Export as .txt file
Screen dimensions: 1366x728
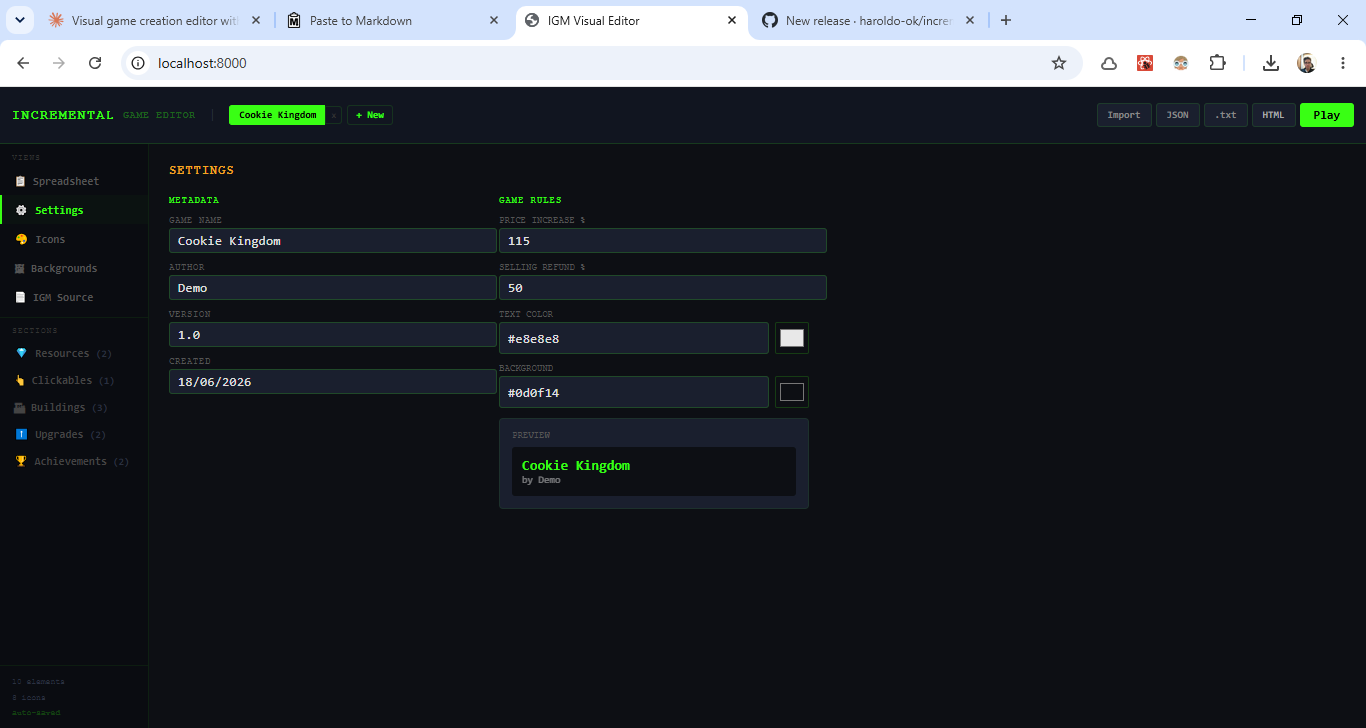(x=1226, y=115)
